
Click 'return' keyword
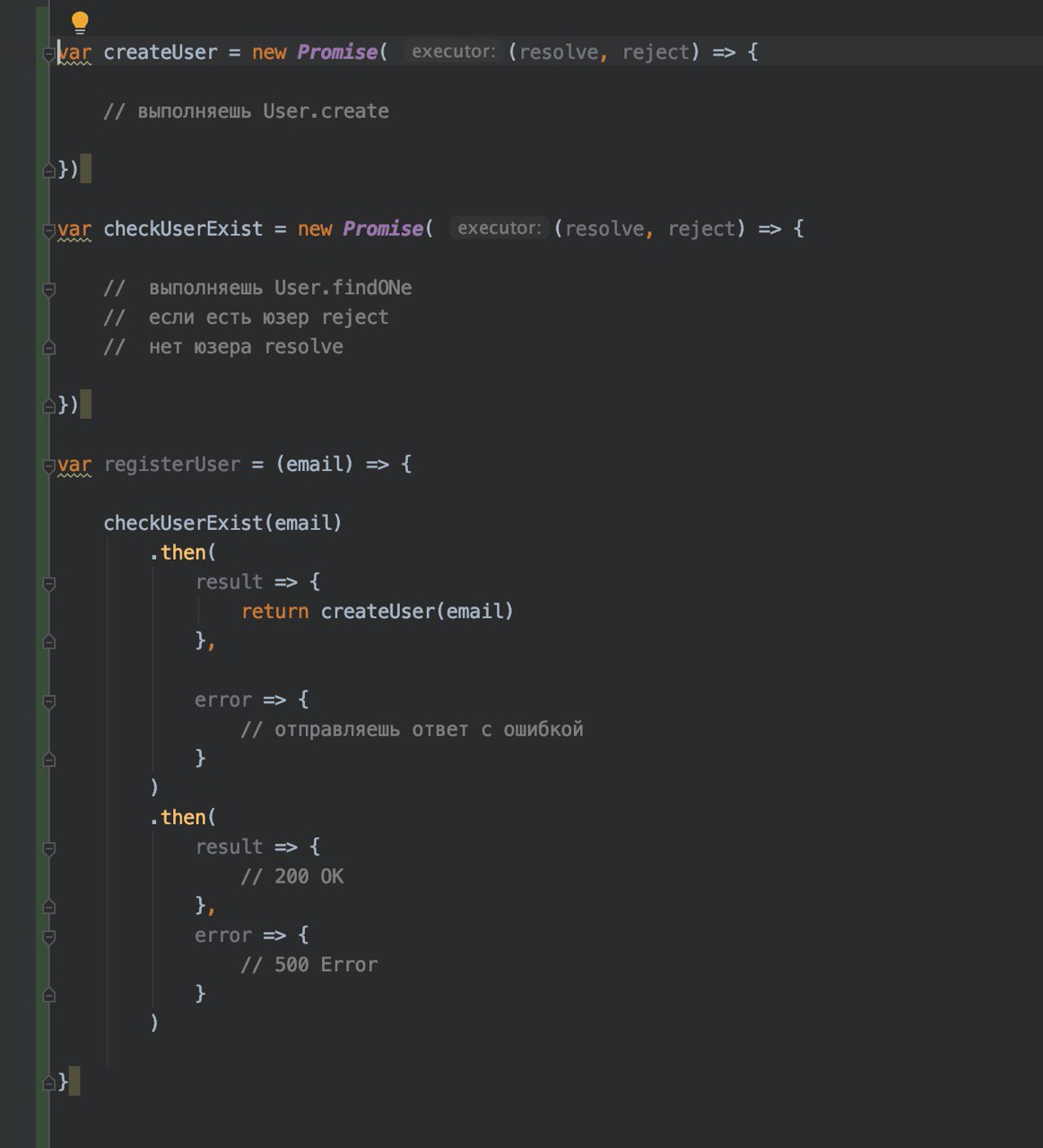[275, 612]
